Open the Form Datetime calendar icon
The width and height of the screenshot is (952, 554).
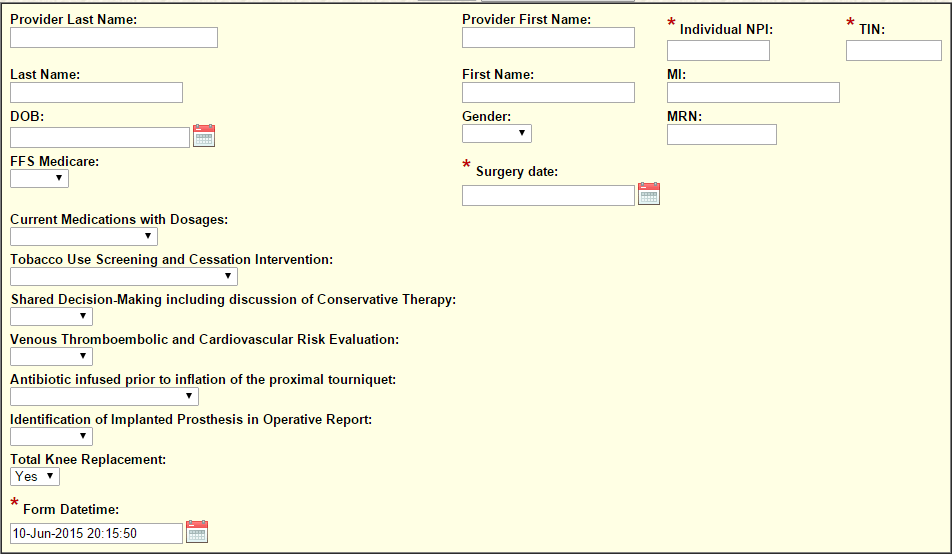coord(197,532)
